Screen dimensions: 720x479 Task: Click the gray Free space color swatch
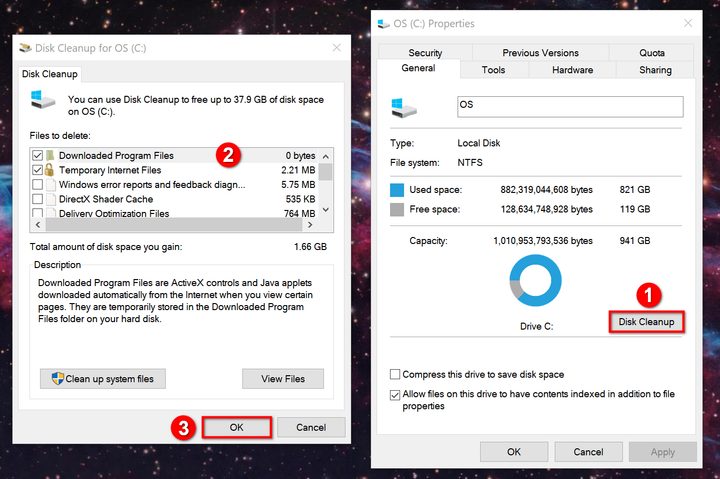tap(397, 209)
